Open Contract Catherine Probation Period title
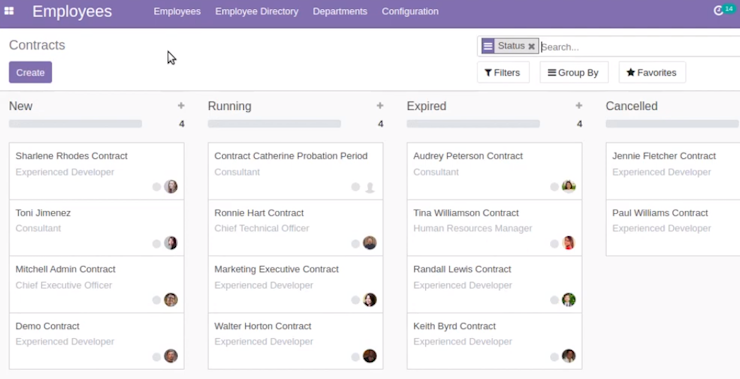 (291, 156)
